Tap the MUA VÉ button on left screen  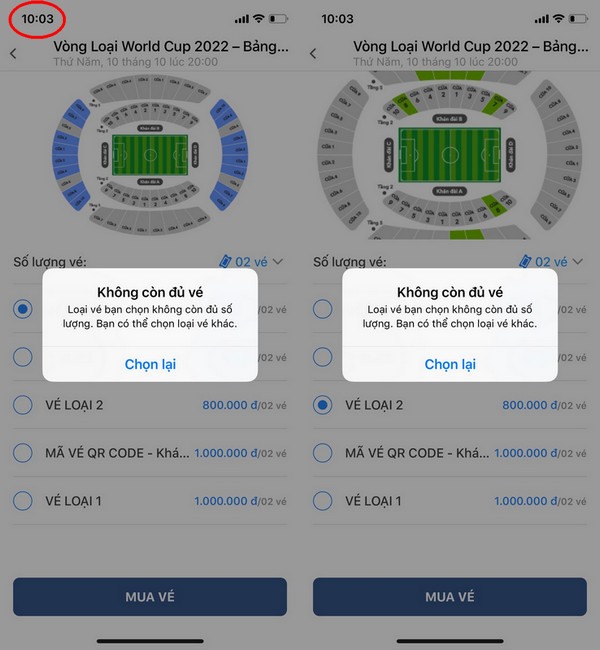(x=150, y=597)
